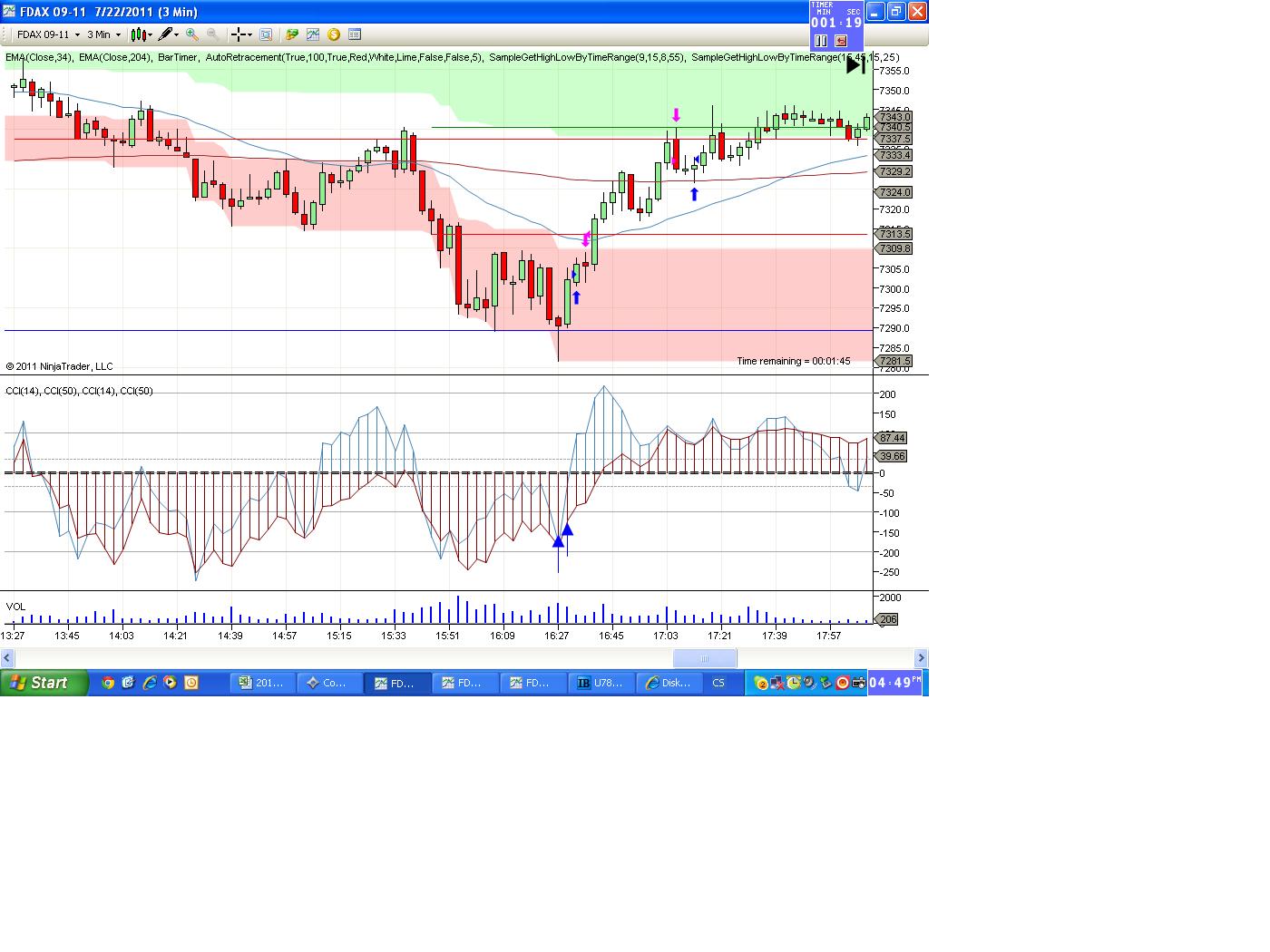Launch Chrome from quick launch
Image resolution: width=1270 pixels, height=952 pixels.
(x=108, y=683)
